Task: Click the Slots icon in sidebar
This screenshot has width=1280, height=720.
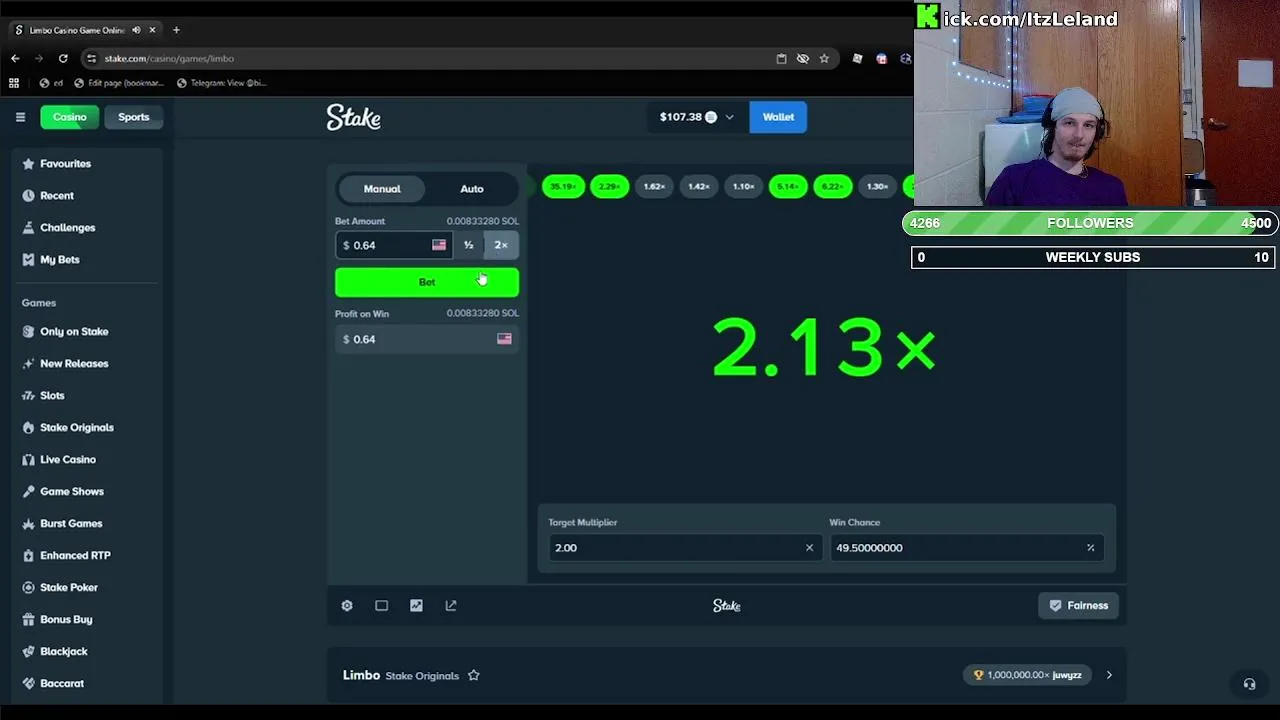Action: 28,395
